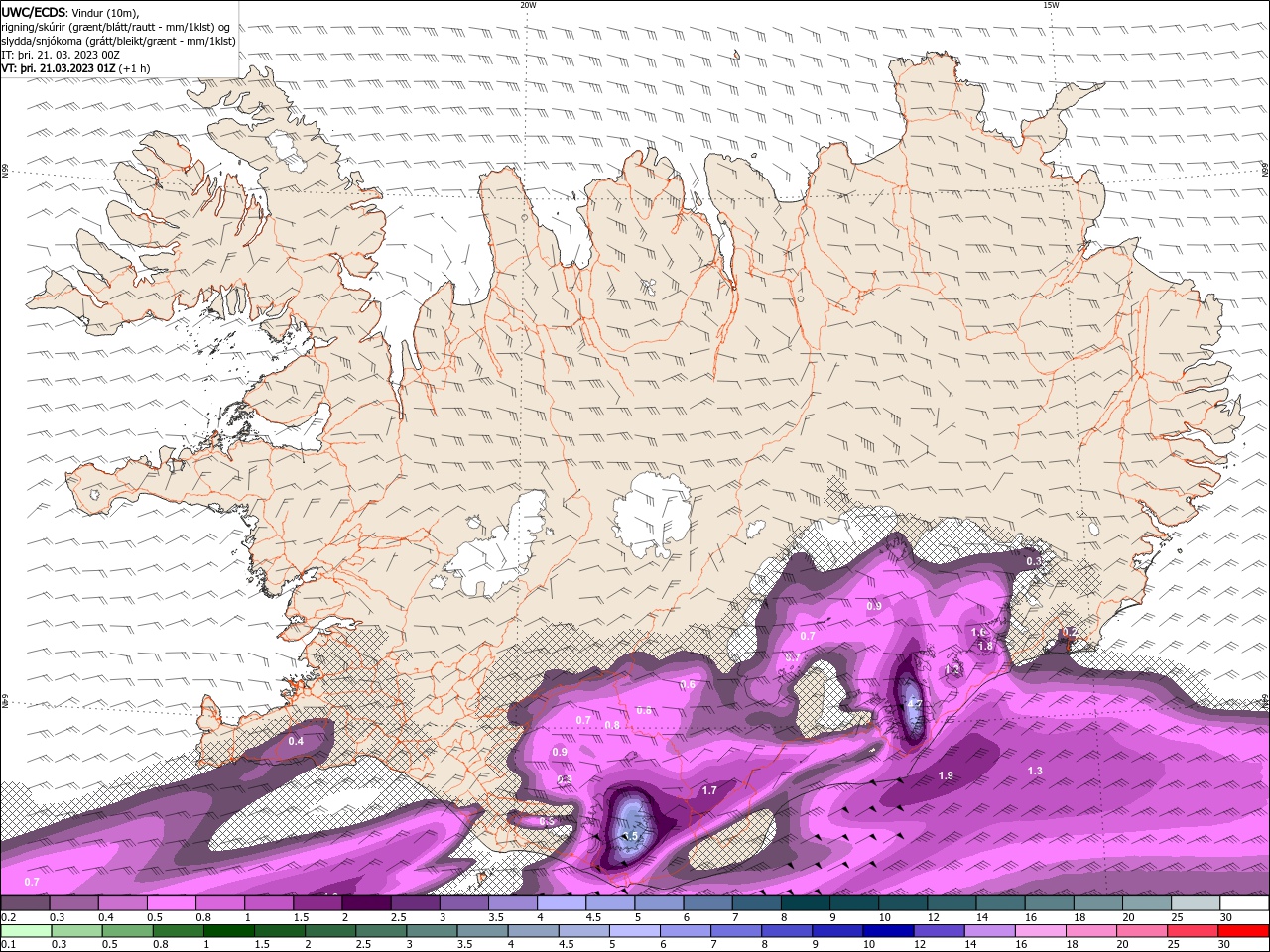The width and height of the screenshot is (1270, 952).
Task: Click lower legend swatch between 0.1 and 0.3
Action: coord(26,931)
